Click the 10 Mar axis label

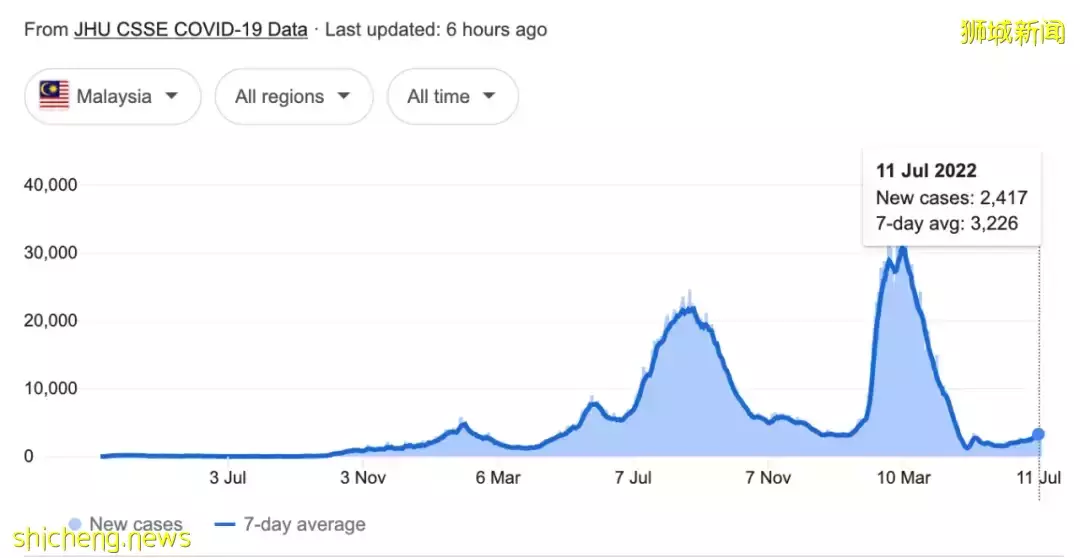903,478
